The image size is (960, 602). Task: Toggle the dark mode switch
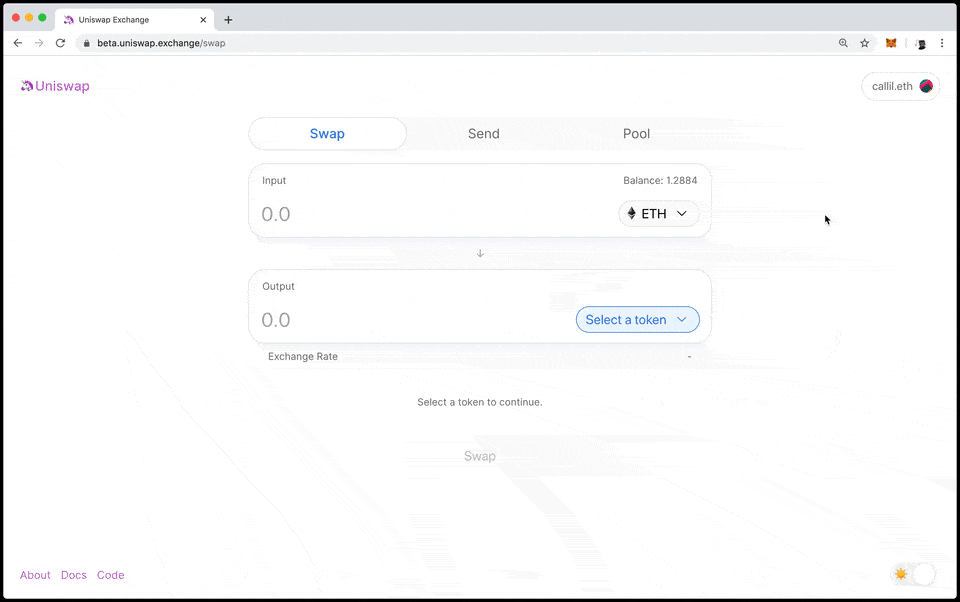point(913,574)
